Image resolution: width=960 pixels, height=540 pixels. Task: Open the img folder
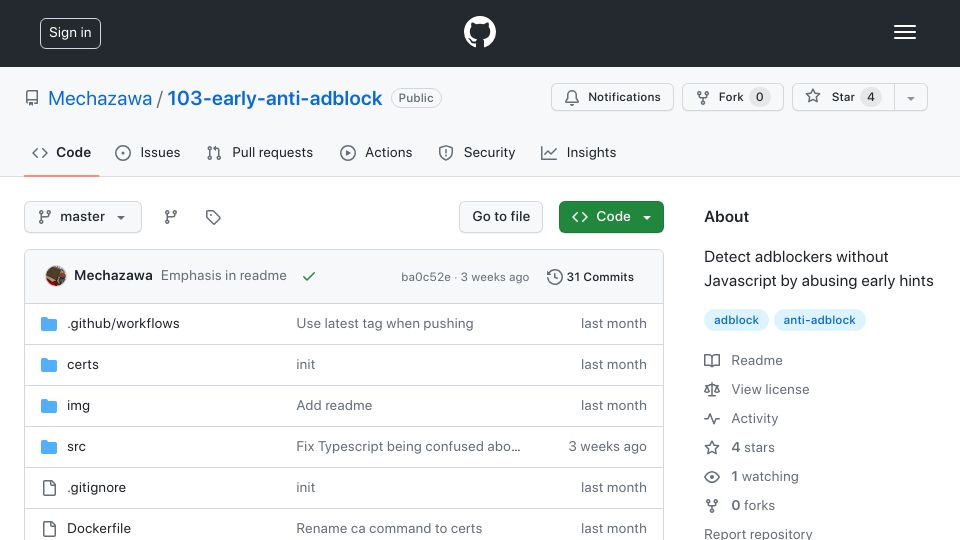78,405
